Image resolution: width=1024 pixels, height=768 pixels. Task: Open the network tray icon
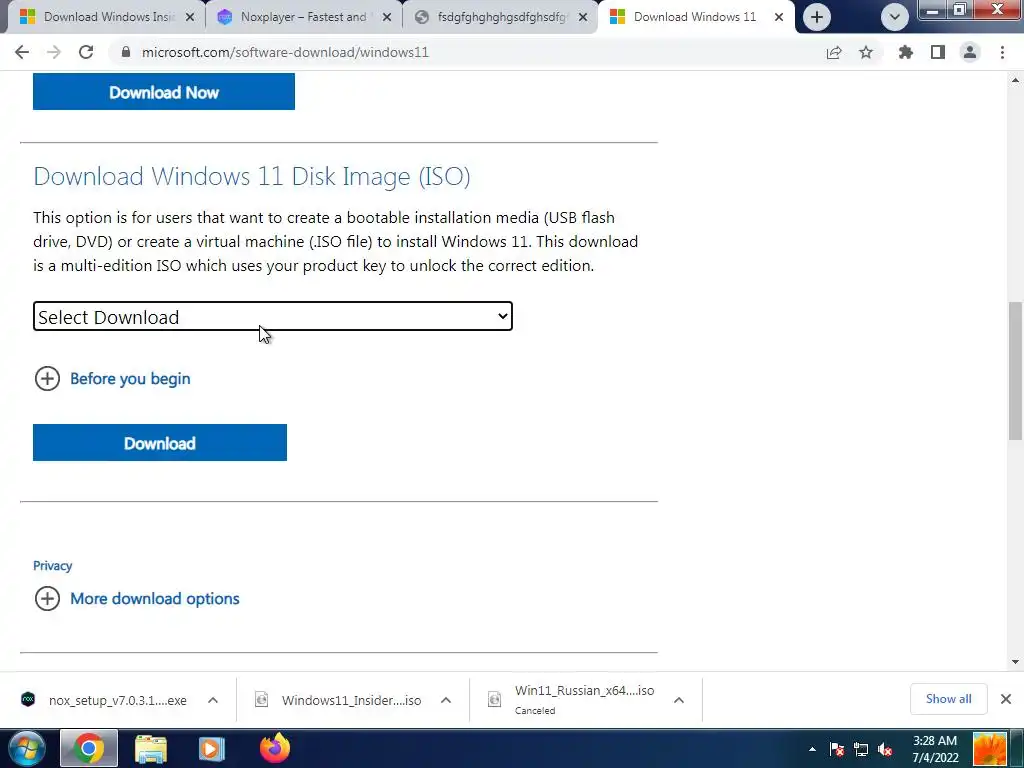click(861, 749)
